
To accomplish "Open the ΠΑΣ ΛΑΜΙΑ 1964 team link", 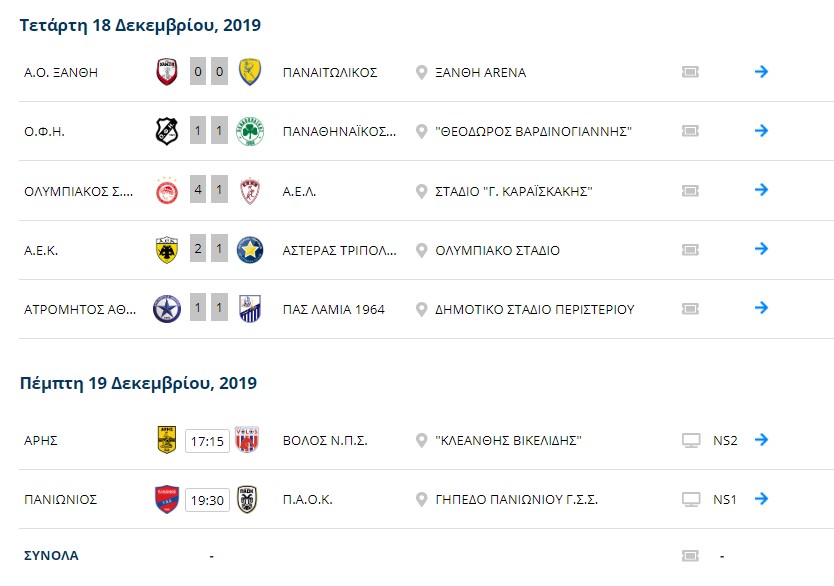I will tap(333, 309).
